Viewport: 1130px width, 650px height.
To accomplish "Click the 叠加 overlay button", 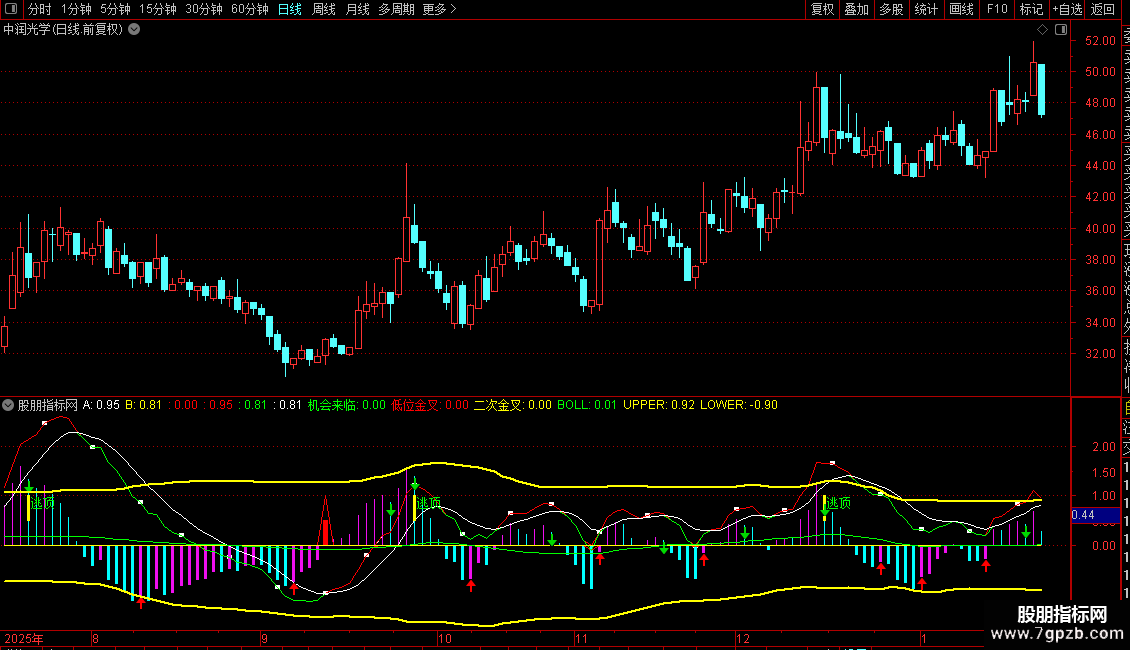I will click(857, 9).
